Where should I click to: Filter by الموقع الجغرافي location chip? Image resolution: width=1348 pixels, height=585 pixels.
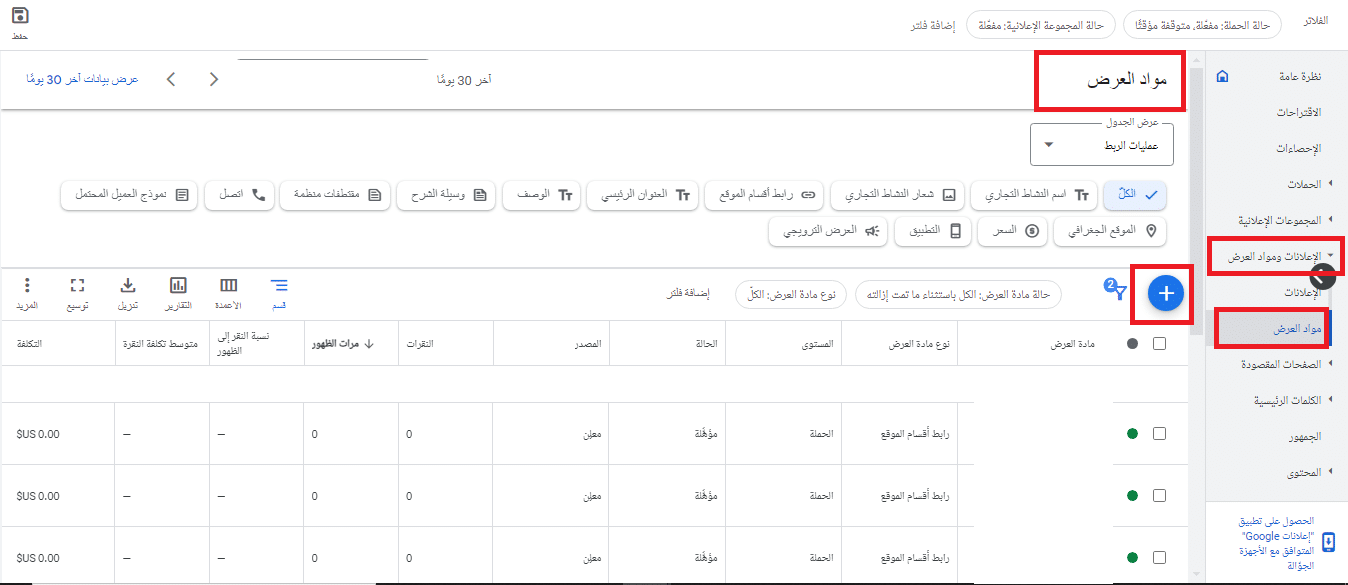[x=1110, y=231]
